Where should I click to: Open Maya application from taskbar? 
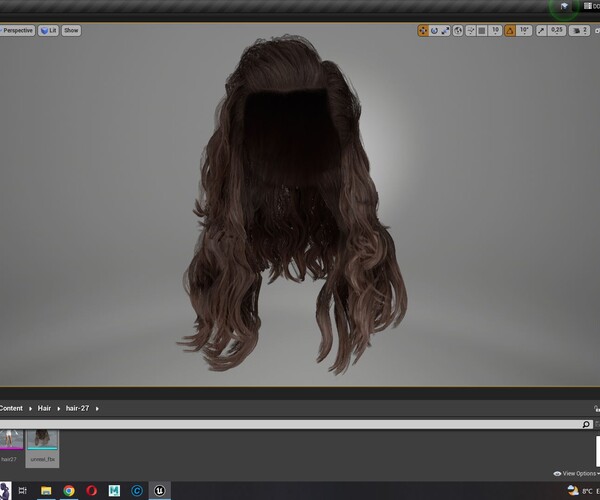click(114, 490)
